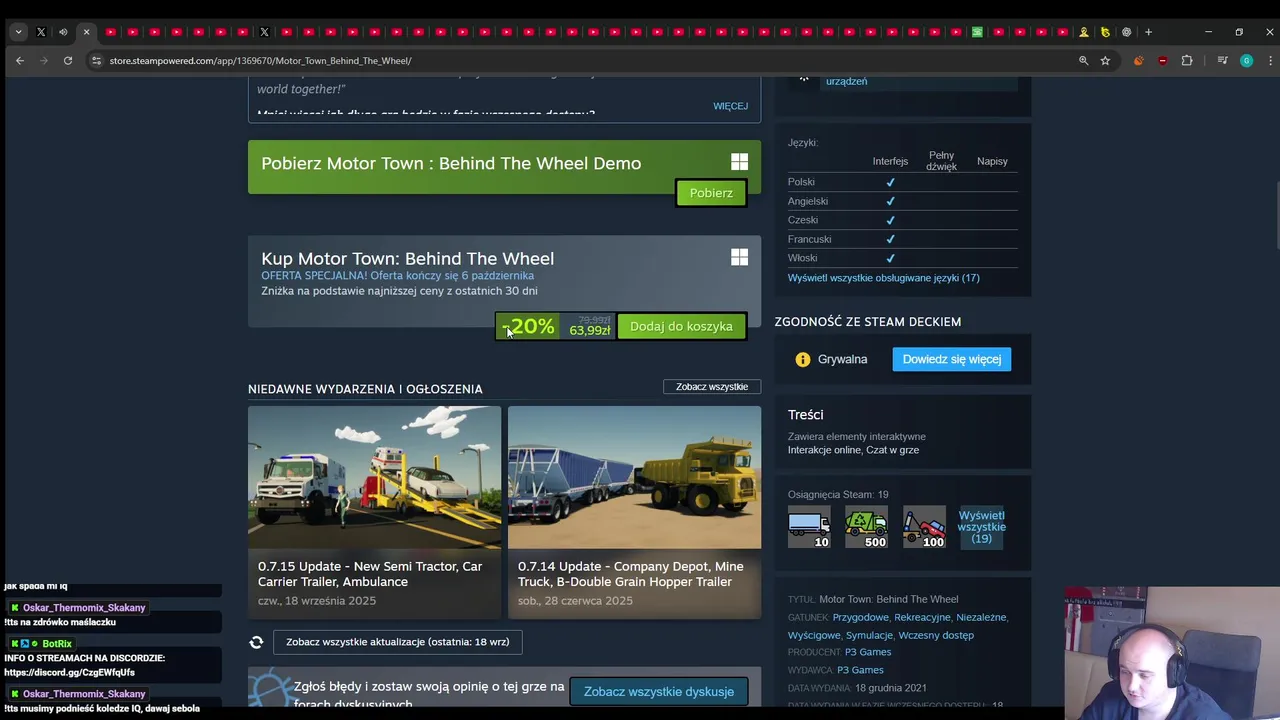Open the Wyścigowe genre link

814,635
